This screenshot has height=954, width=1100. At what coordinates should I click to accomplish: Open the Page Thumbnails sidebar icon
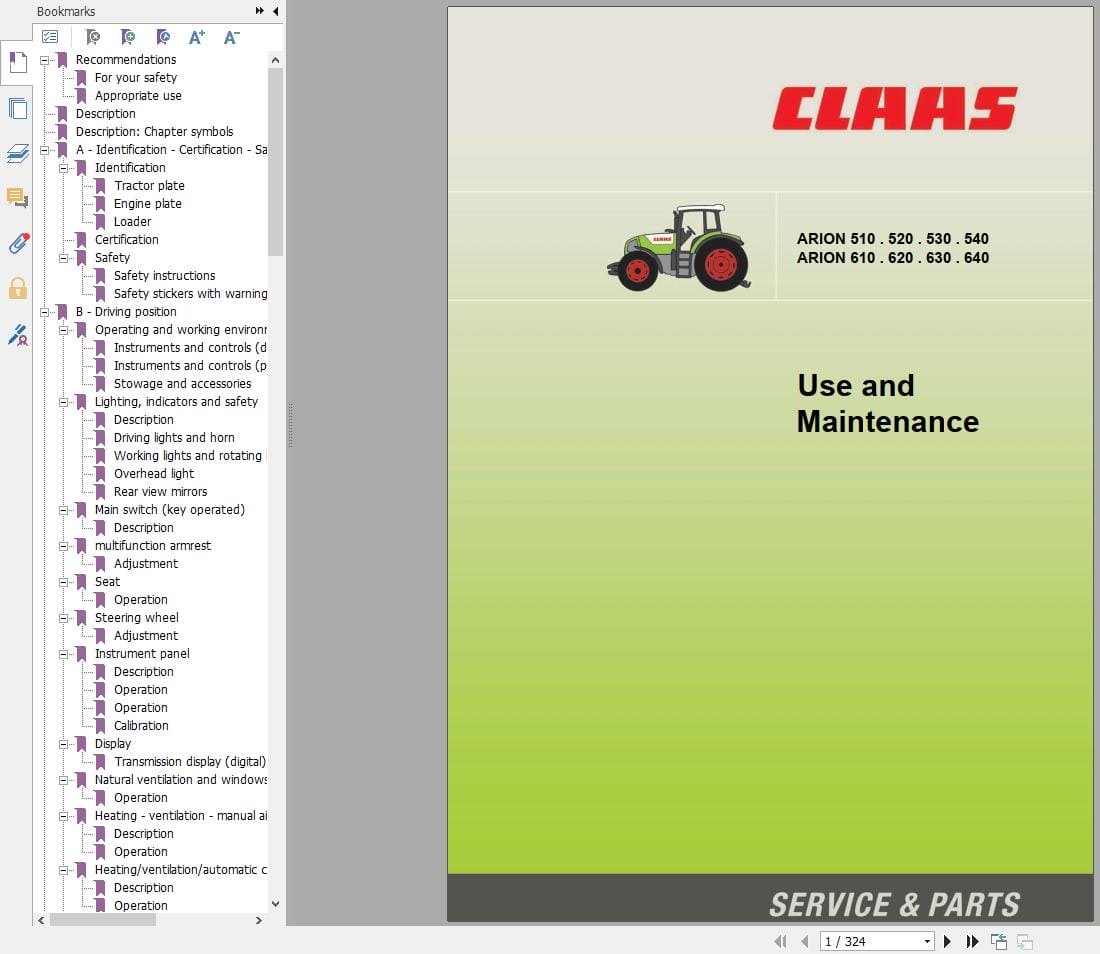click(18, 108)
